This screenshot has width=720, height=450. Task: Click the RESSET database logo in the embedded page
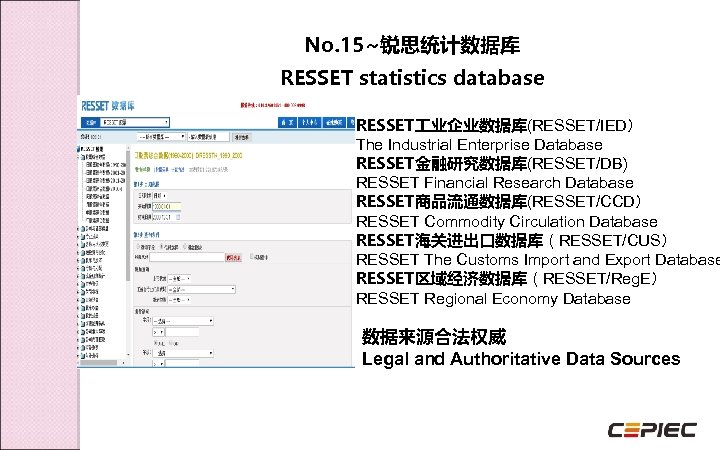pos(108,106)
